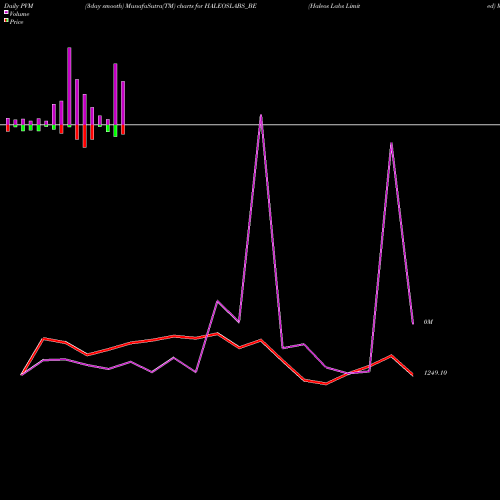Click the second peak of the magenta volume line
Viewport: 500px width, 500px height.
391,144
